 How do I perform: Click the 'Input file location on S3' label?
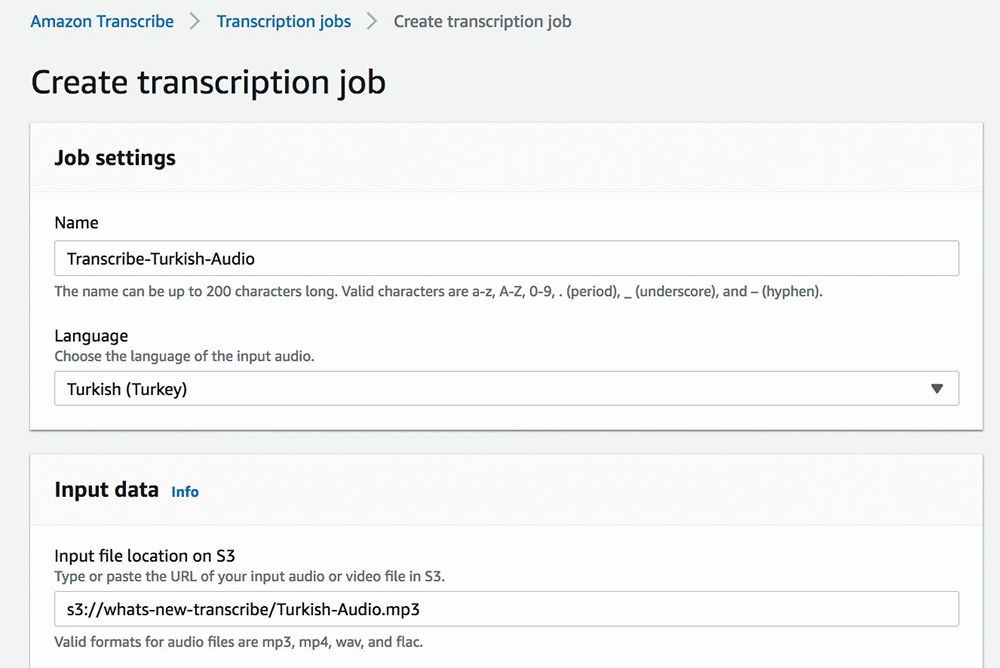click(144, 556)
